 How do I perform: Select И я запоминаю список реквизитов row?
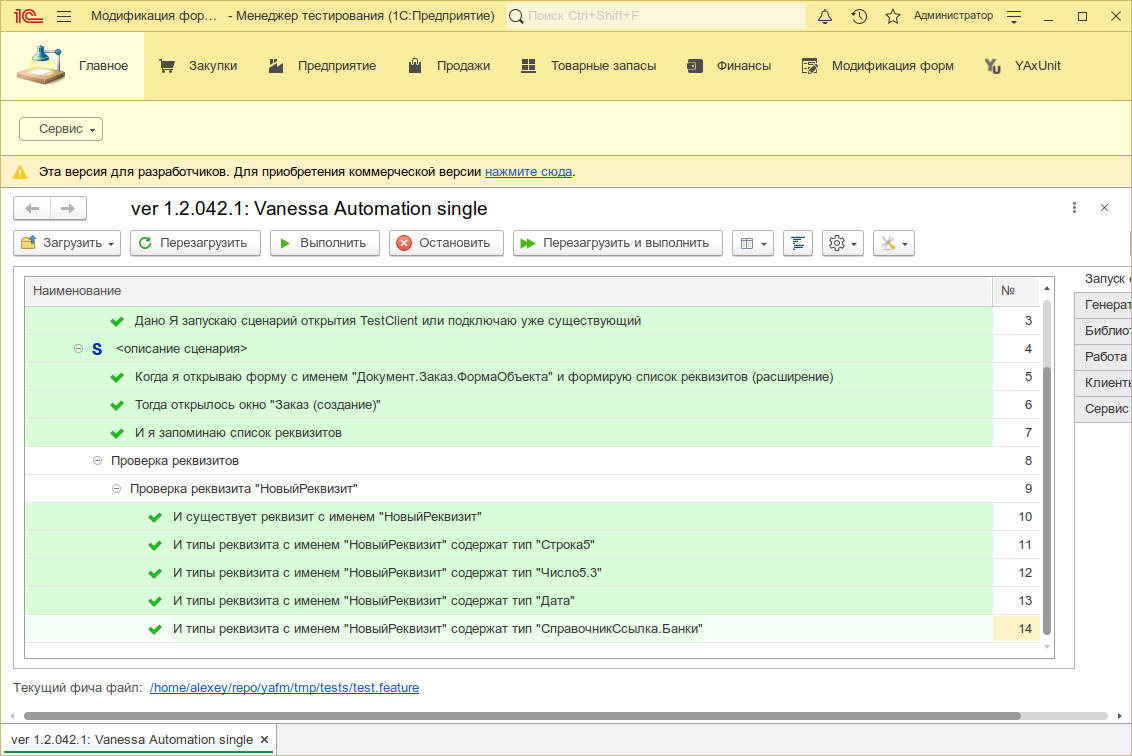click(x=532, y=433)
